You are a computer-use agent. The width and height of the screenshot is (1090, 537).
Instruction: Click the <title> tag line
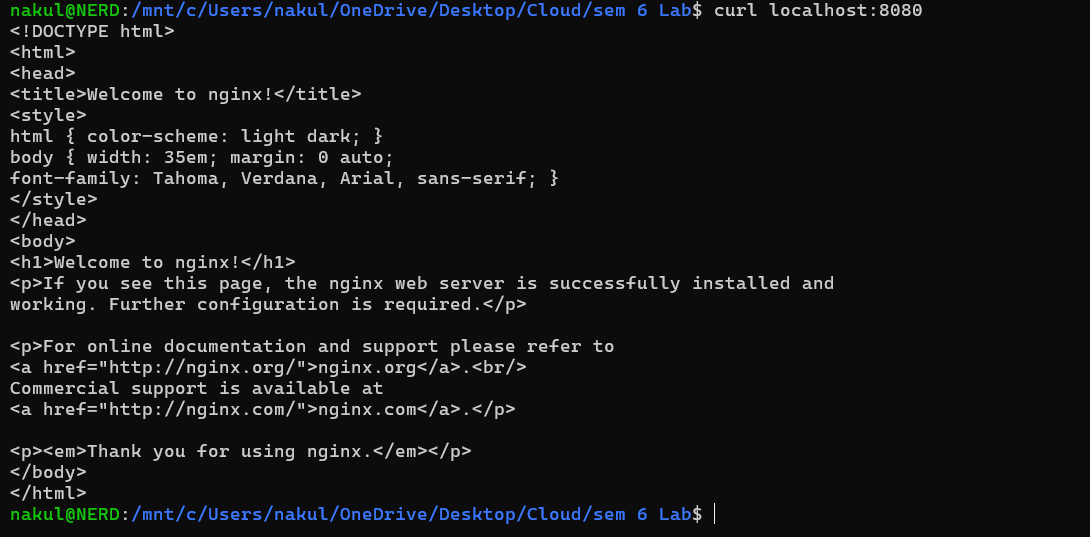(185, 94)
